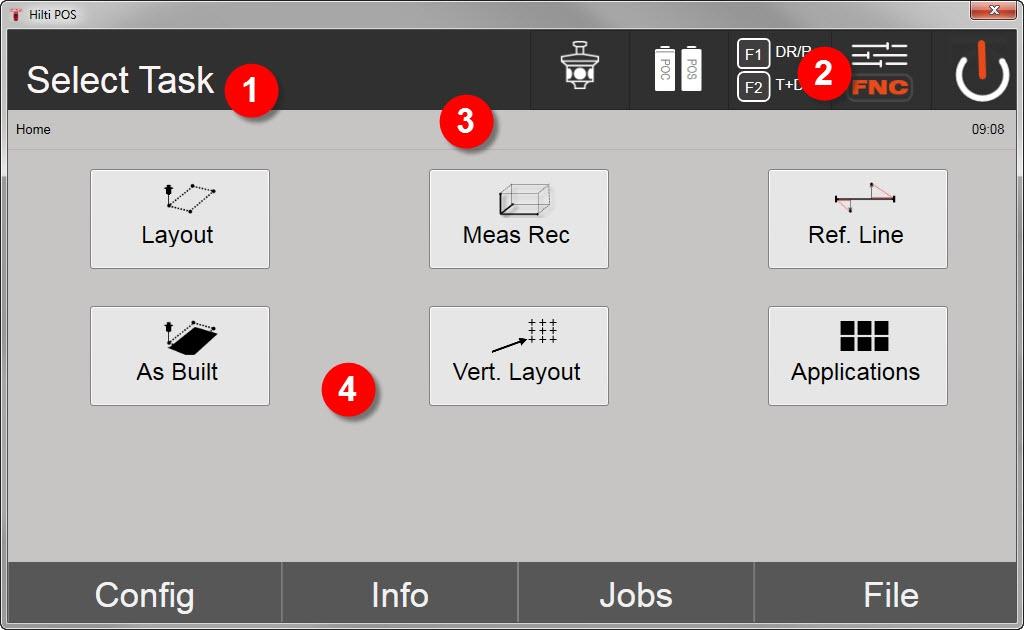
Task: Open the File menu tab
Action: (890, 594)
